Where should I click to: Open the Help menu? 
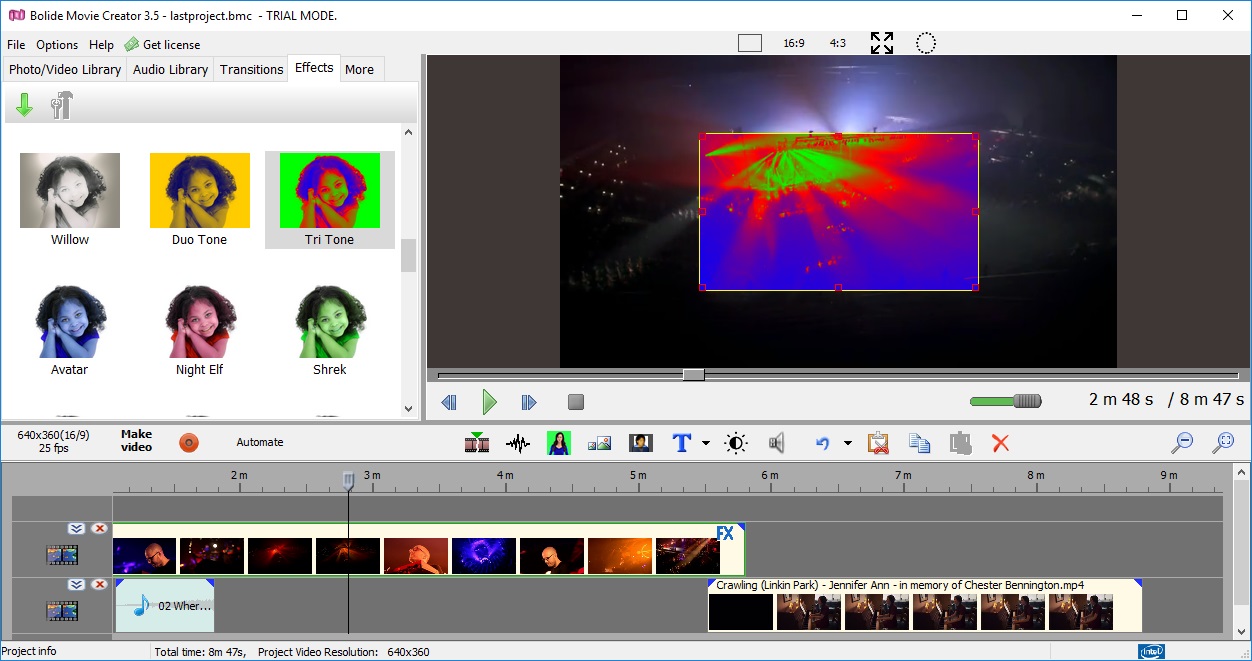point(101,45)
